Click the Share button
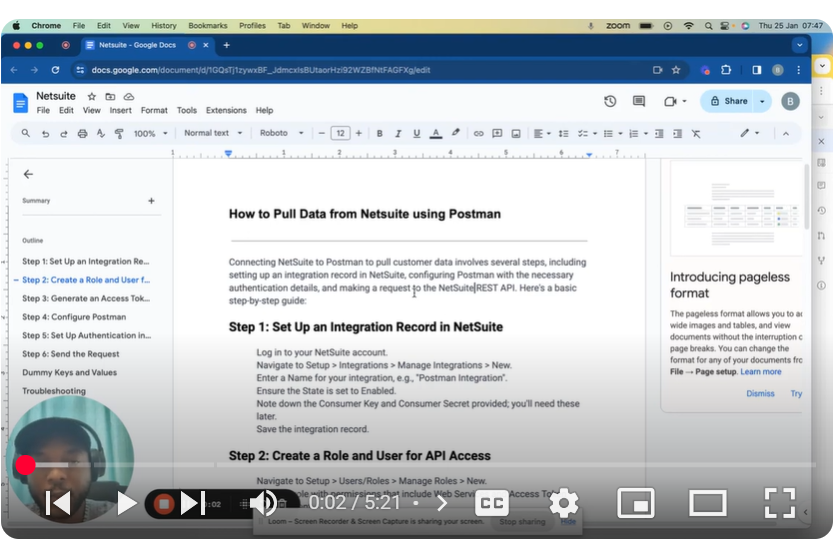The width and height of the screenshot is (836, 545). click(x=729, y=101)
